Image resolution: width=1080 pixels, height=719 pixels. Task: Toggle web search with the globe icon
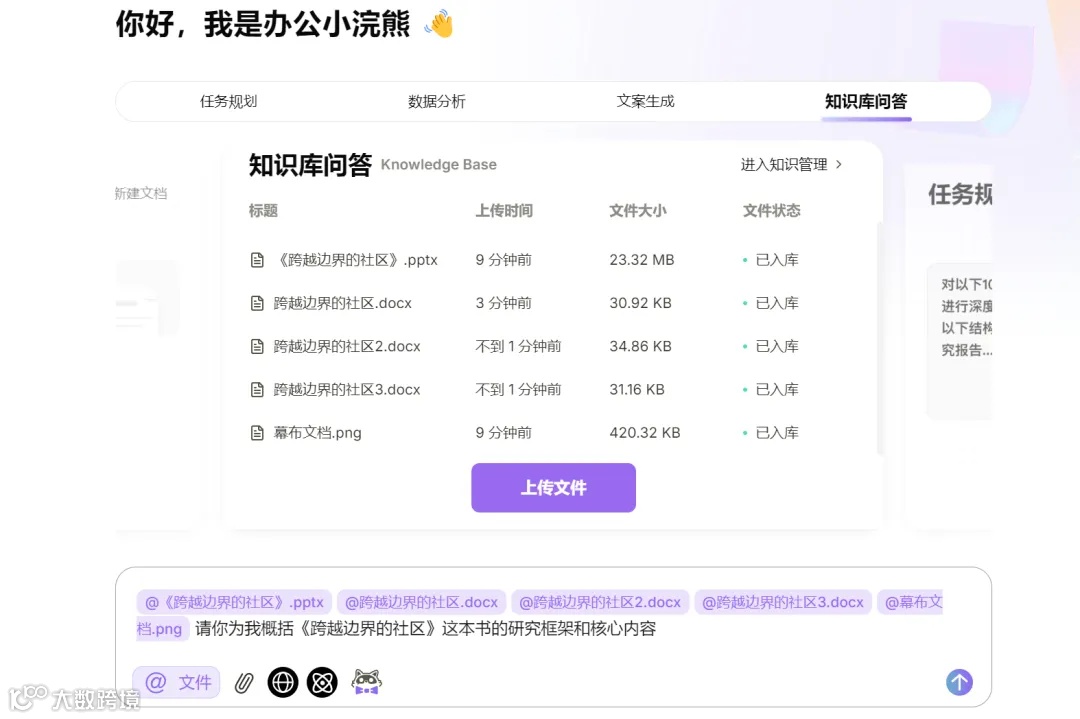[x=283, y=682]
